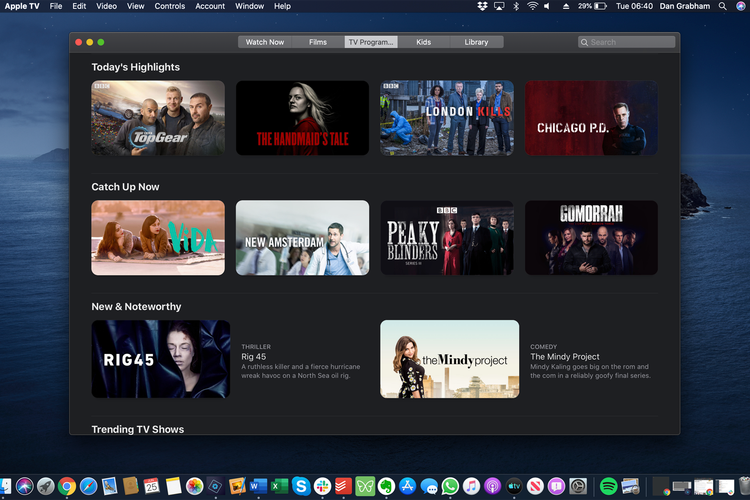Switch to the Films tab
This screenshot has height=500, width=750.
pos(318,42)
